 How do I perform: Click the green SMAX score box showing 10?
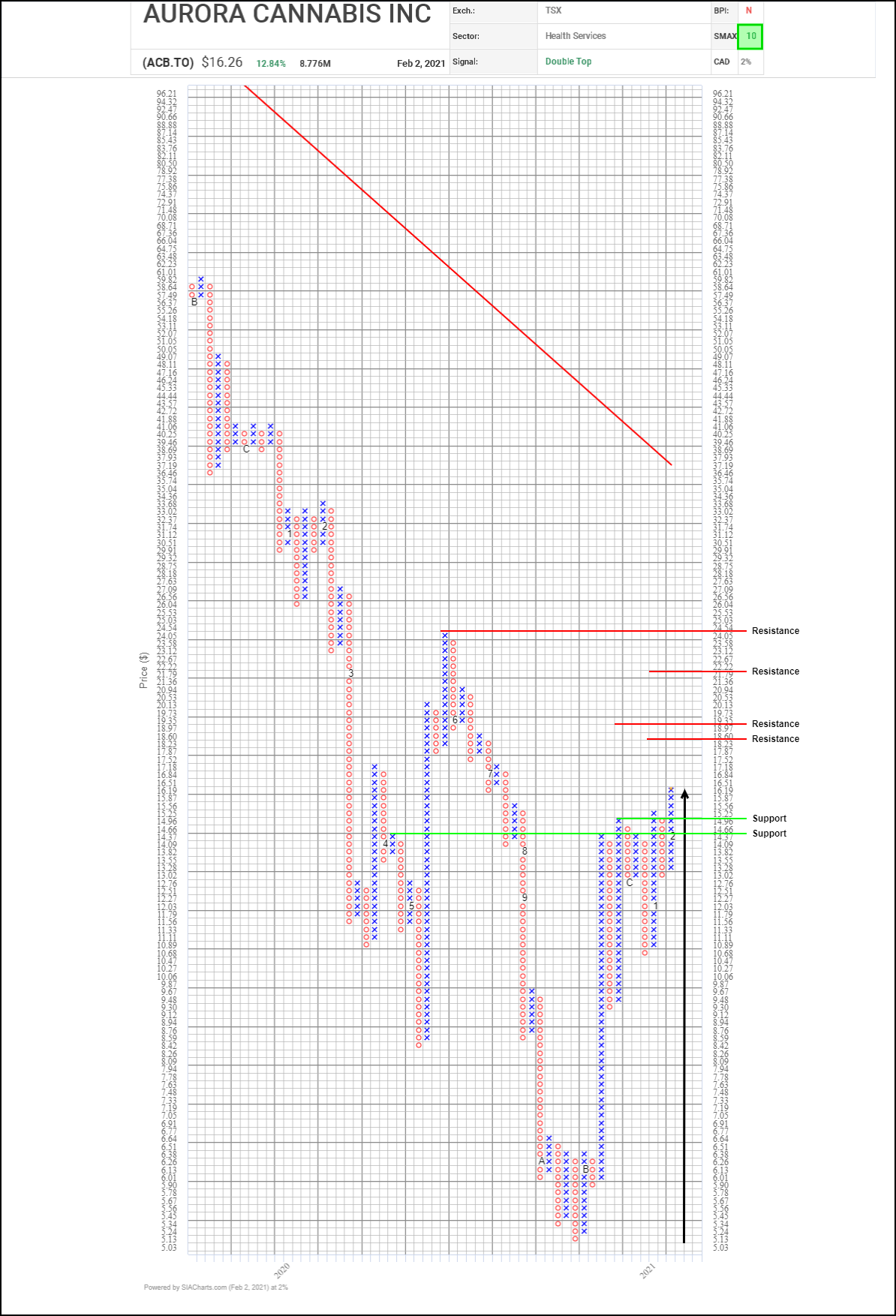tap(750, 36)
